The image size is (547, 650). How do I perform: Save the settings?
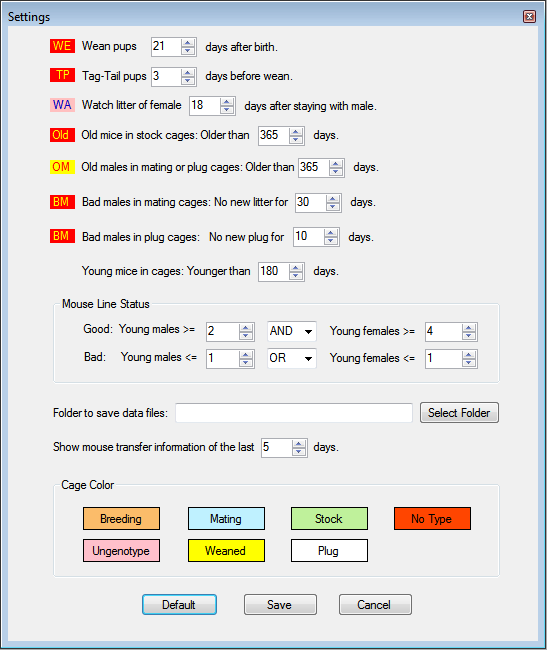(280, 604)
